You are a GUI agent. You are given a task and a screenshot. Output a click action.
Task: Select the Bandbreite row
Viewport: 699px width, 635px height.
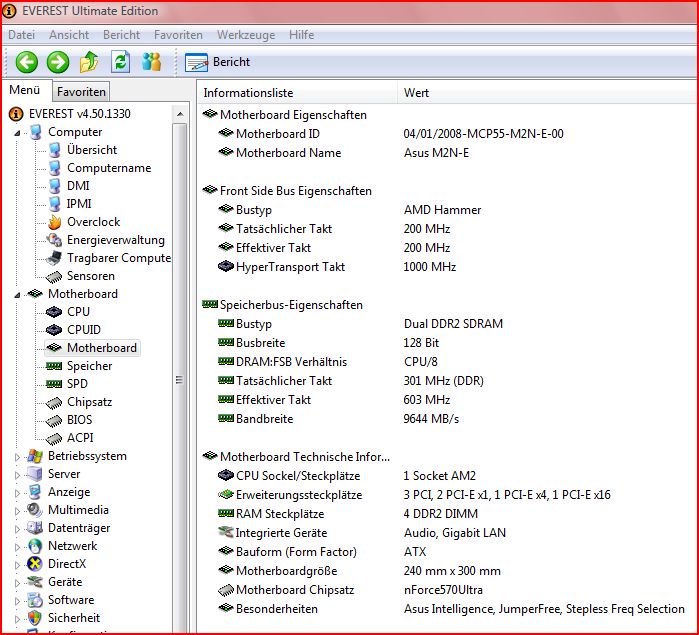pyautogui.click(x=448, y=419)
